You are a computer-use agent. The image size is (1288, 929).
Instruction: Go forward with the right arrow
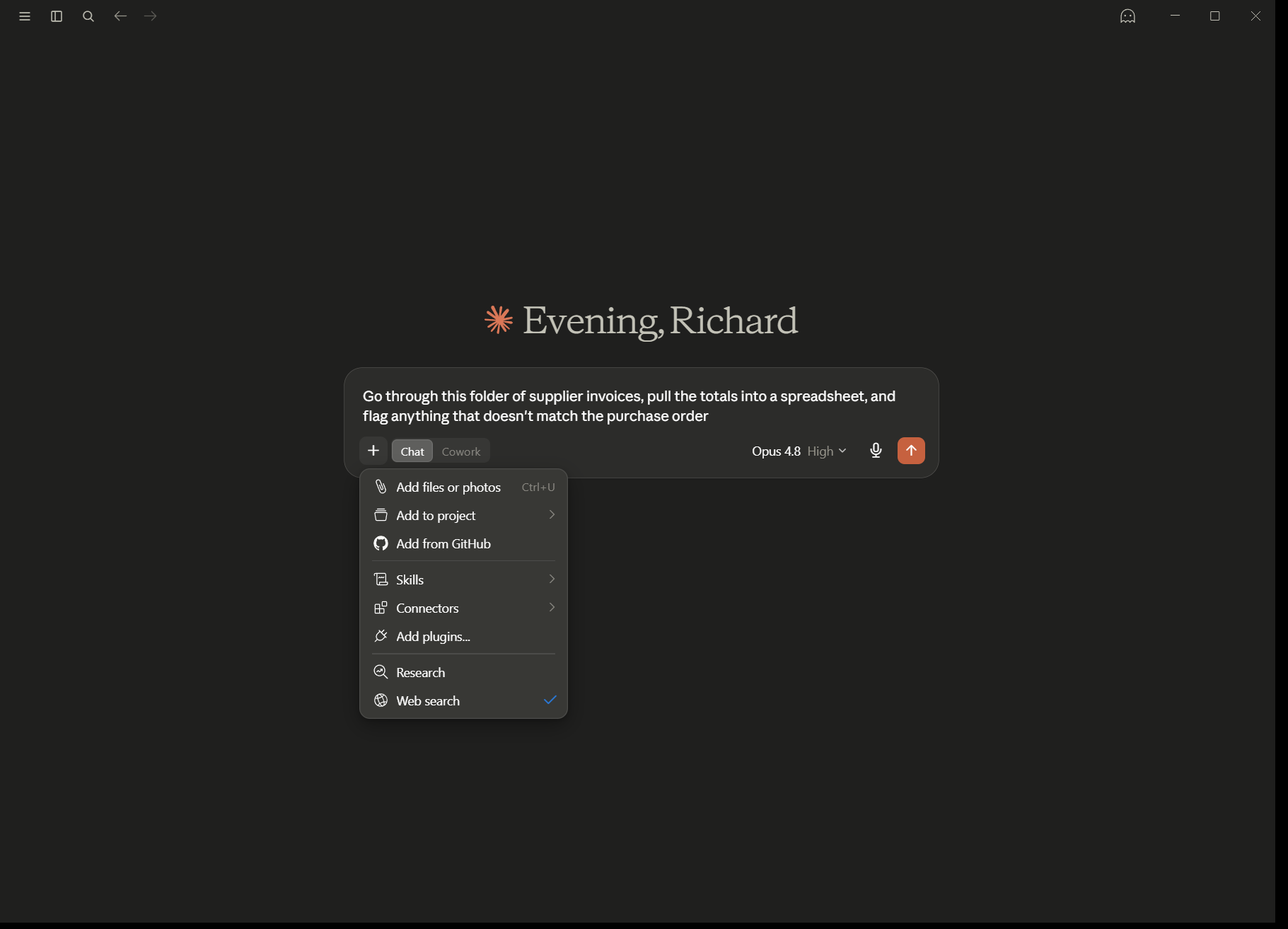[x=151, y=16]
